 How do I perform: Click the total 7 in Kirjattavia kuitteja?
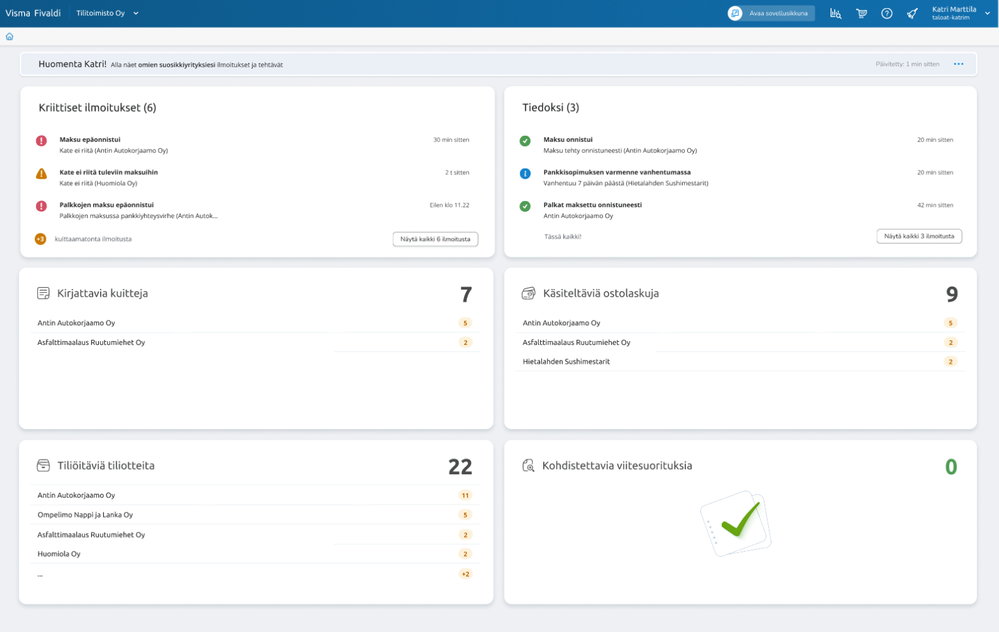466,294
